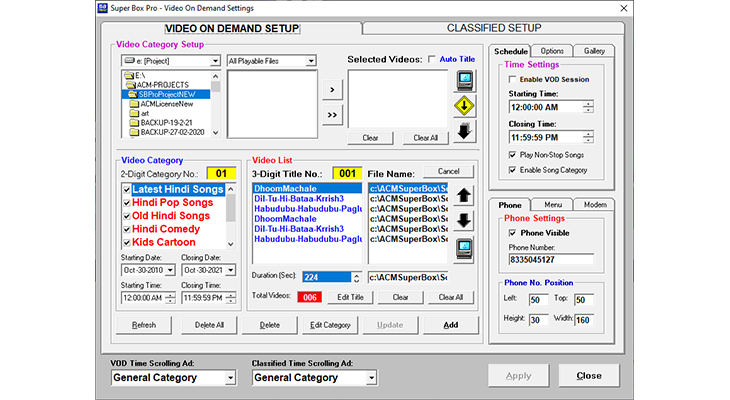This screenshot has height=400, width=730.
Task: Click the Delete All button
Action: coord(209,325)
